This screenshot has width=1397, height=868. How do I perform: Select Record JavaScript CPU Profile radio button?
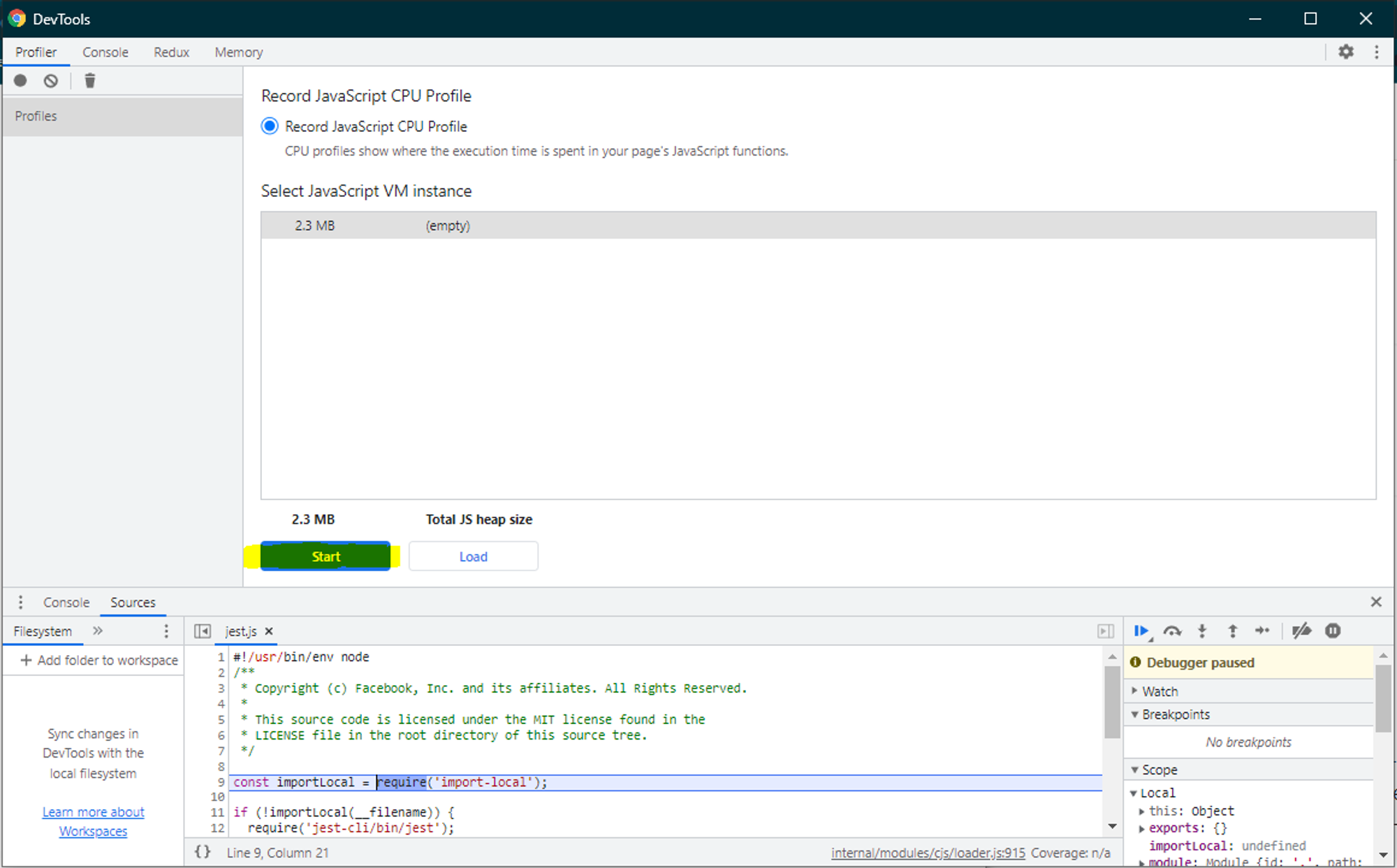click(270, 126)
